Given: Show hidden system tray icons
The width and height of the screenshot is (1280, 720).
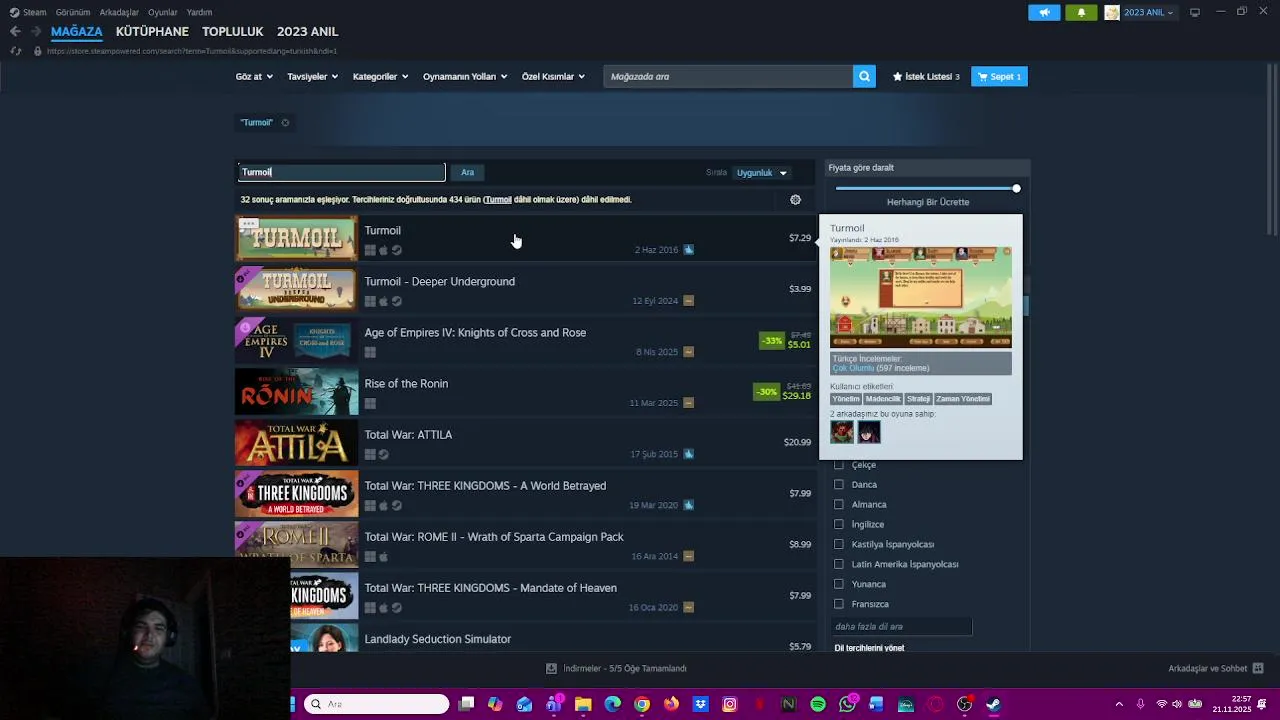Looking at the screenshot, I should click(x=1119, y=704).
